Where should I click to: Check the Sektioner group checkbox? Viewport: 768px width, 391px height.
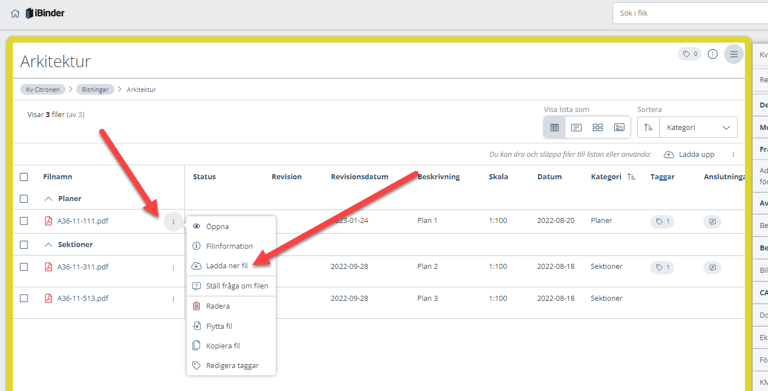(x=24, y=244)
